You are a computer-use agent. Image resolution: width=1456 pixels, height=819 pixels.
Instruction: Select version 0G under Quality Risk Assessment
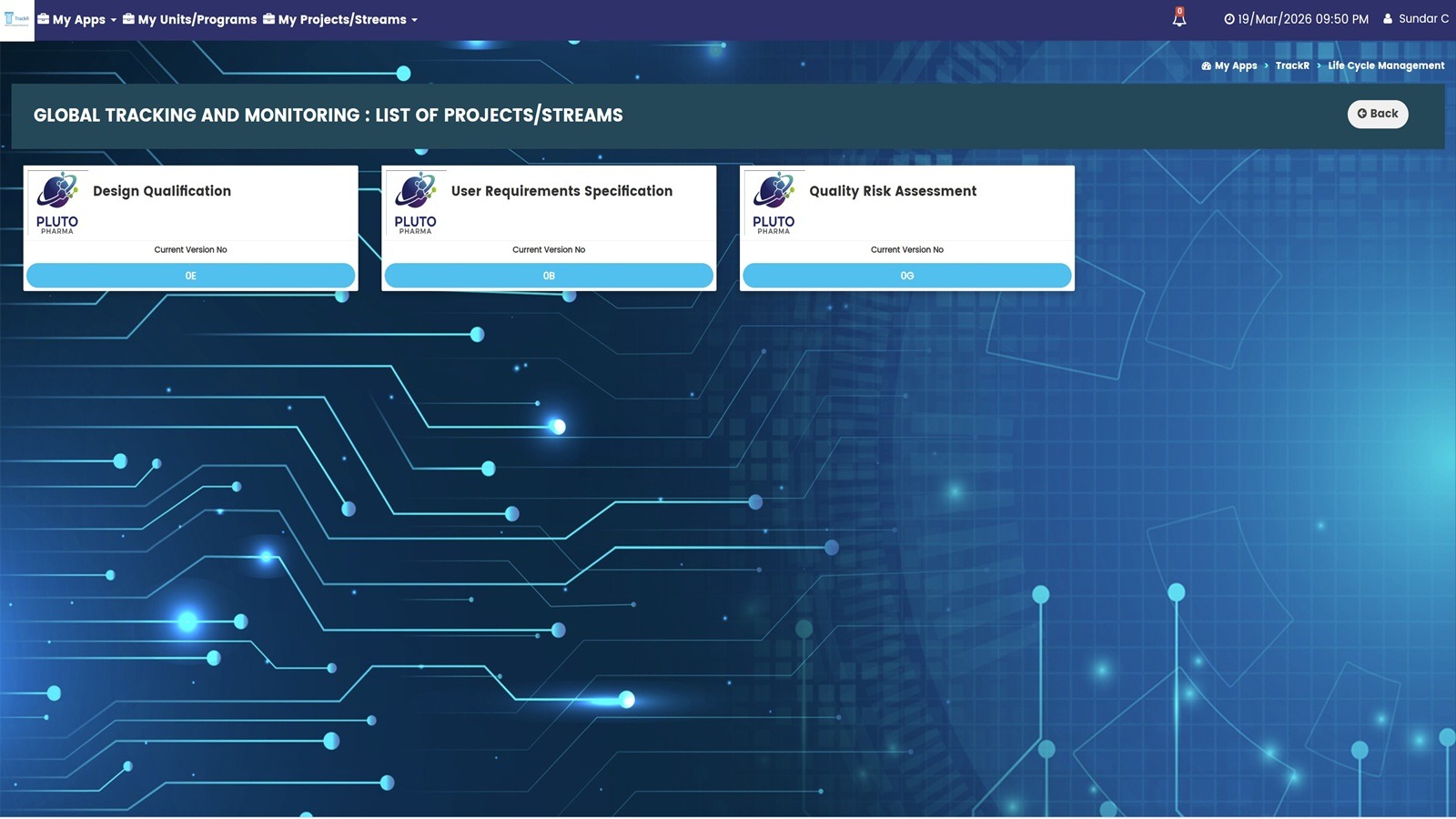tap(906, 276)
